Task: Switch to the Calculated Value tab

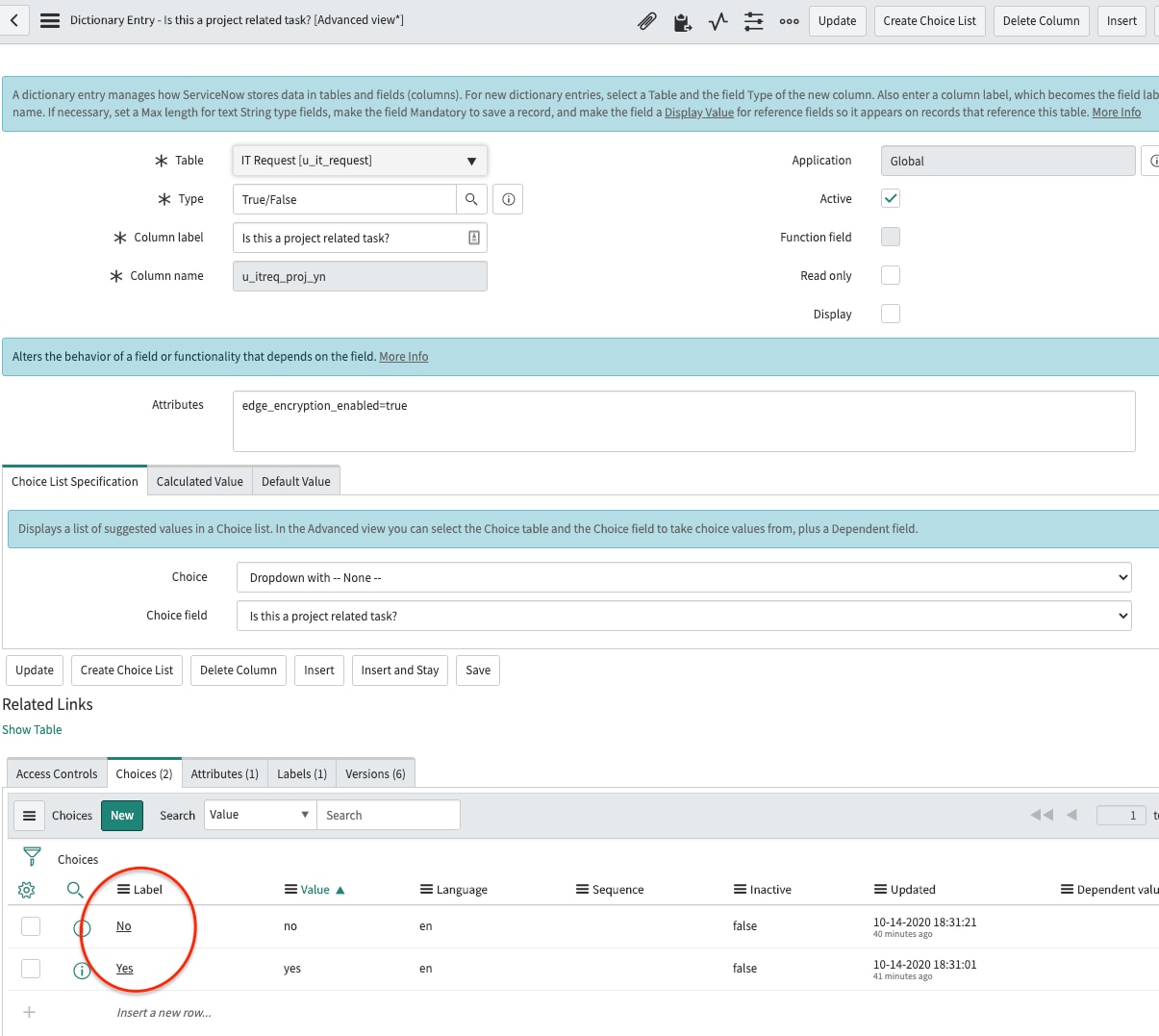Action: pos(200,481)
